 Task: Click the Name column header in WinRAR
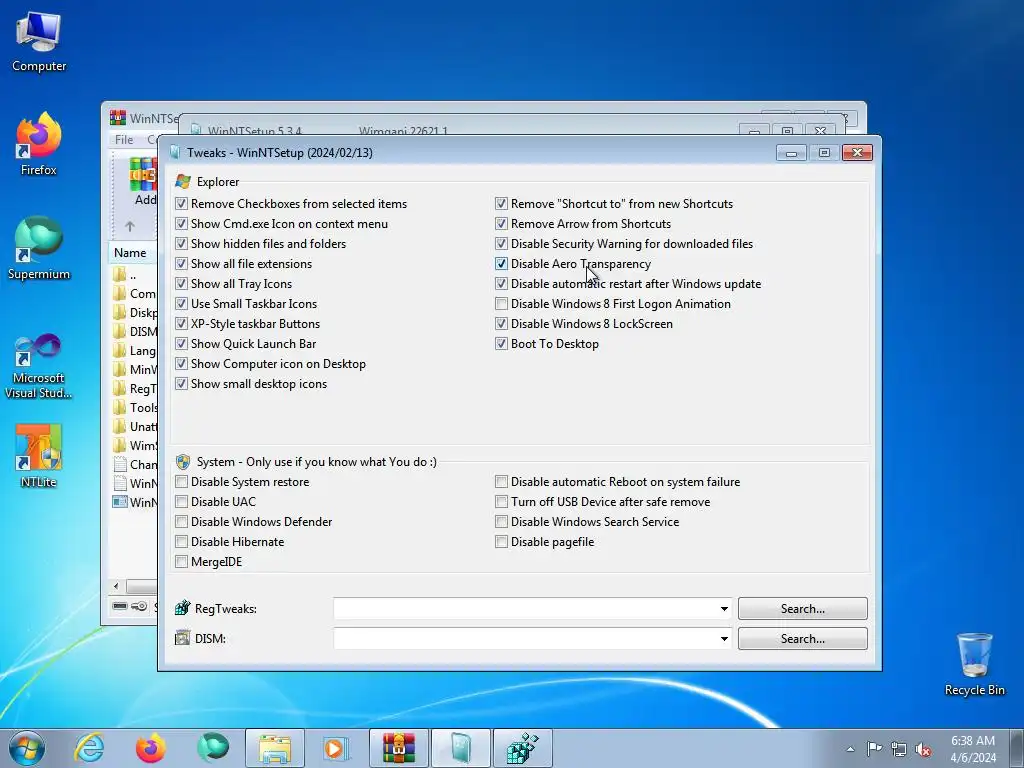pos(131,253)
